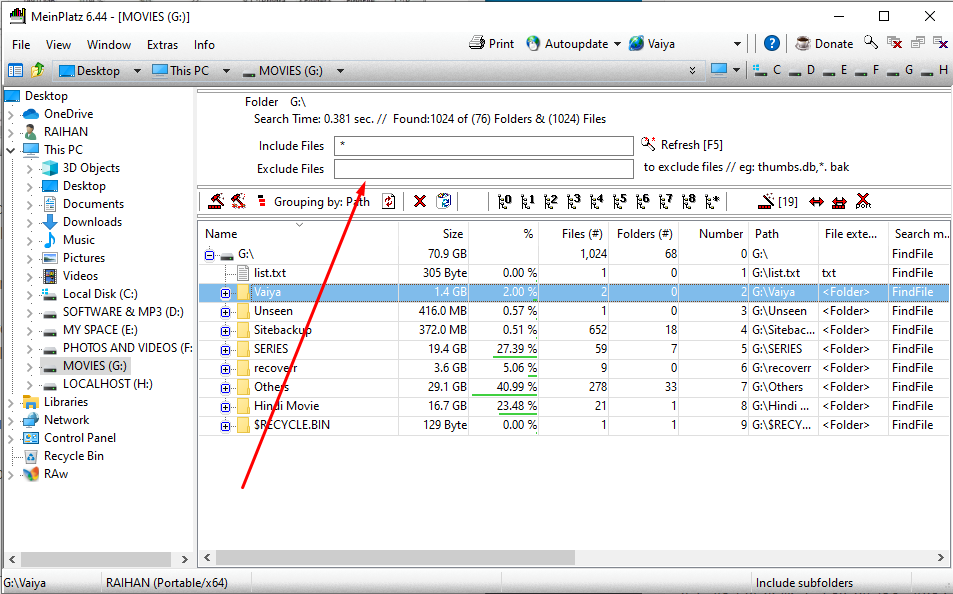The height and width of the screenshot is (594, 953).
Task: Toggle the folder tree panel icon
Action: 15,71
